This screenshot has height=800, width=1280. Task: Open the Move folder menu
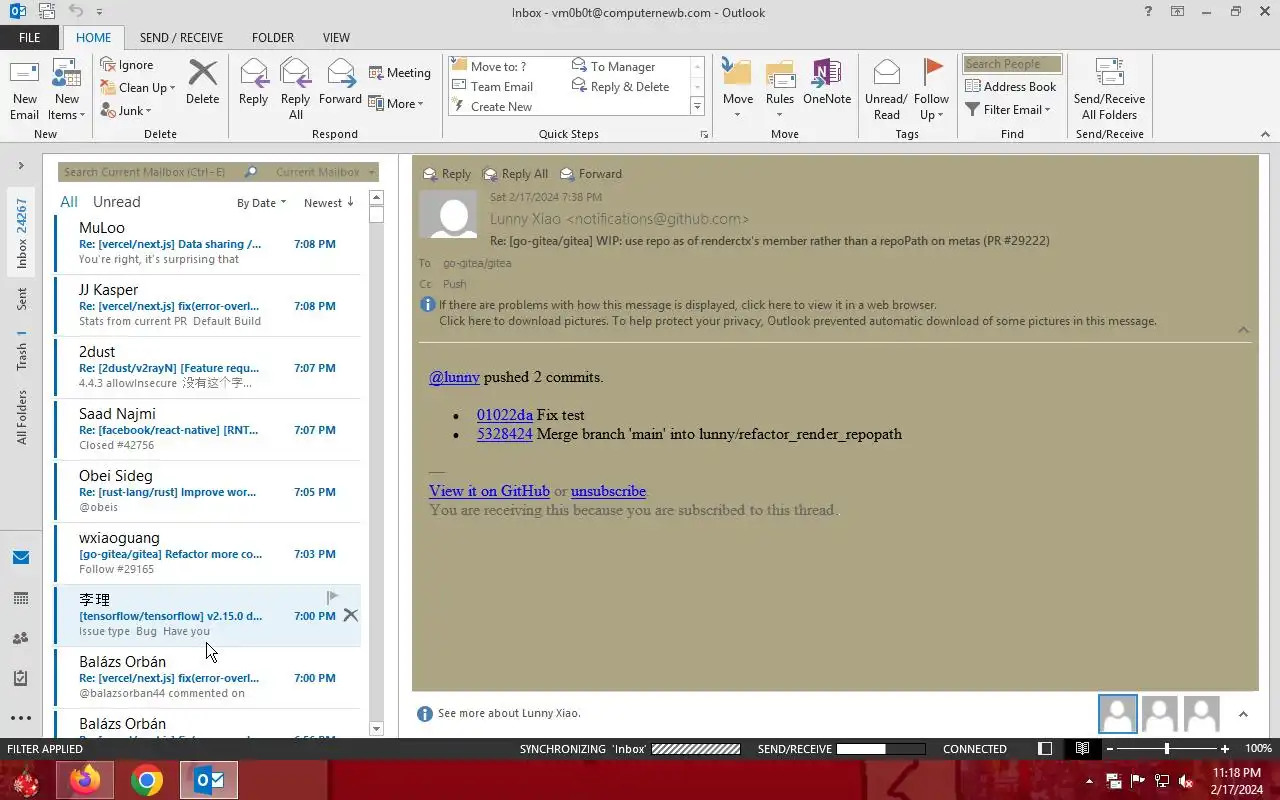(x=738, y=89)
